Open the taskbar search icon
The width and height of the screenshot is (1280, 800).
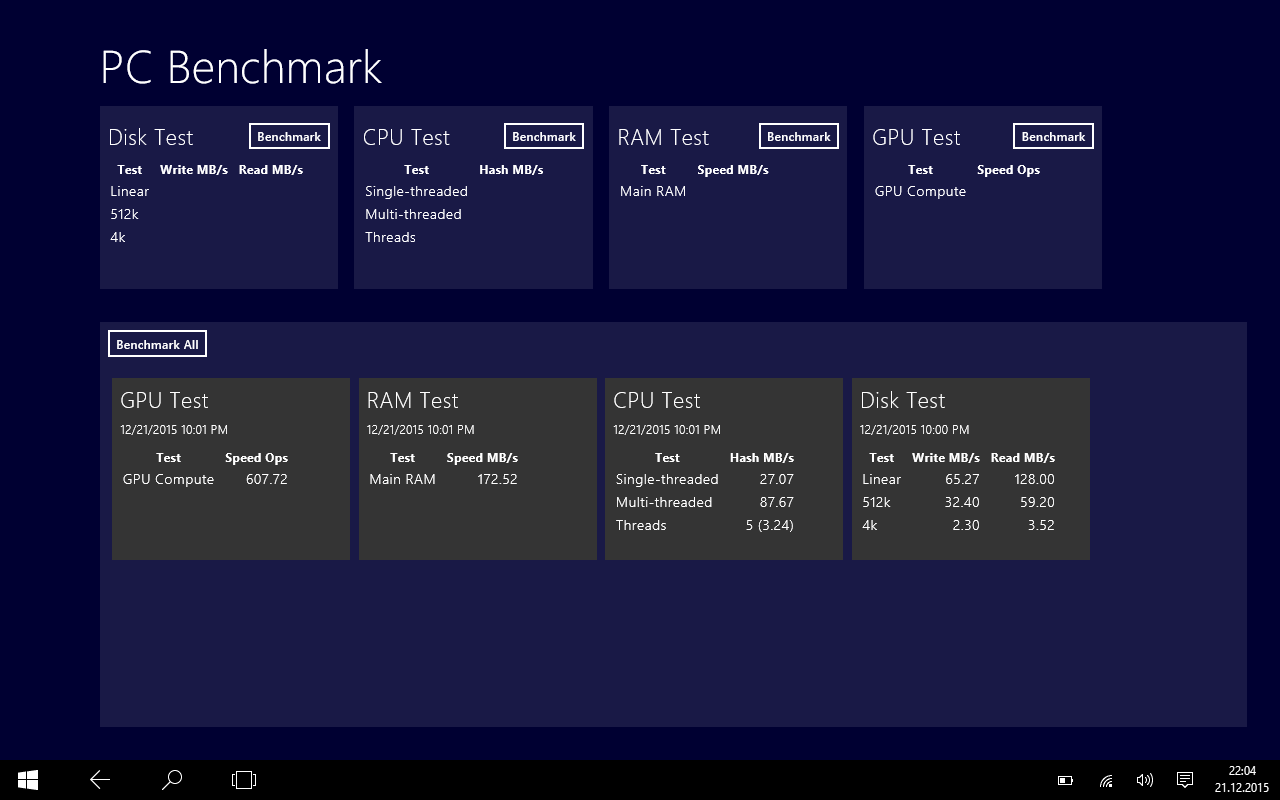(172, 780)
